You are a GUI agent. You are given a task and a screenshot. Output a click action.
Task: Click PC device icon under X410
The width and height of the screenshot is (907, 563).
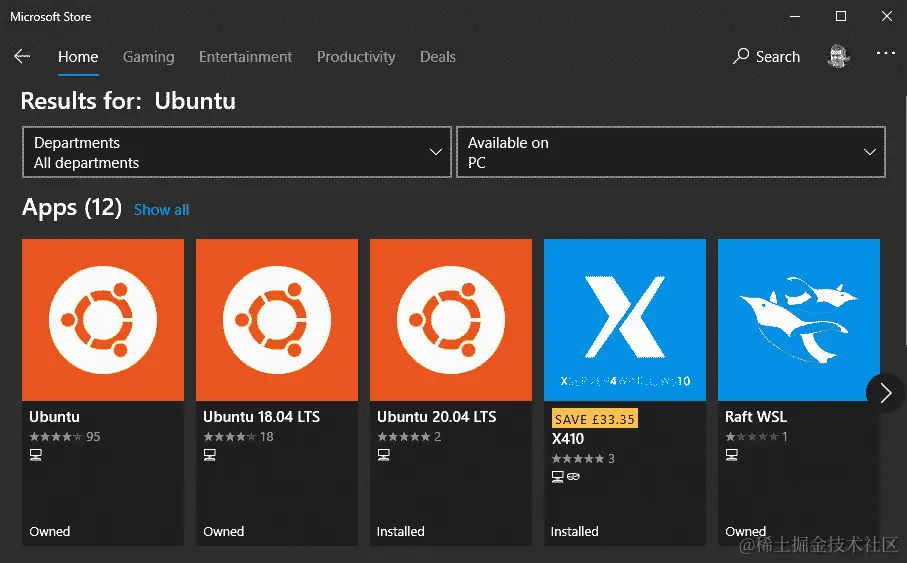[x=558, y=477]
